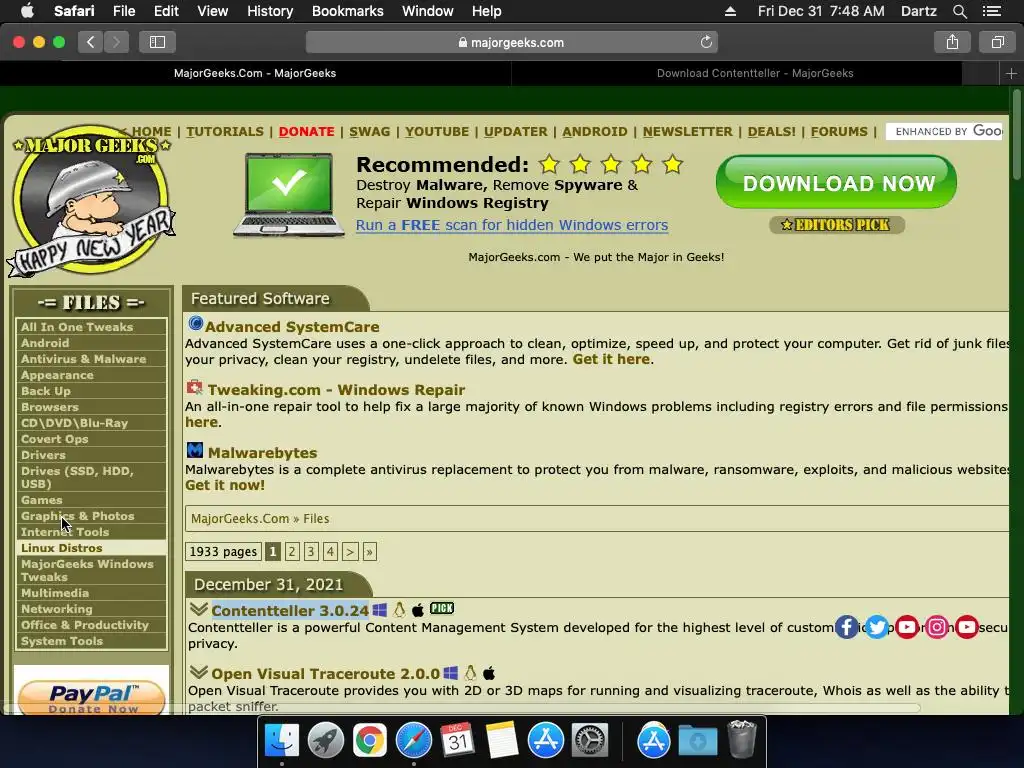1024x768 pixels.
Task: Switch to Download Contentteller tab
Action: tap(755, 73)
